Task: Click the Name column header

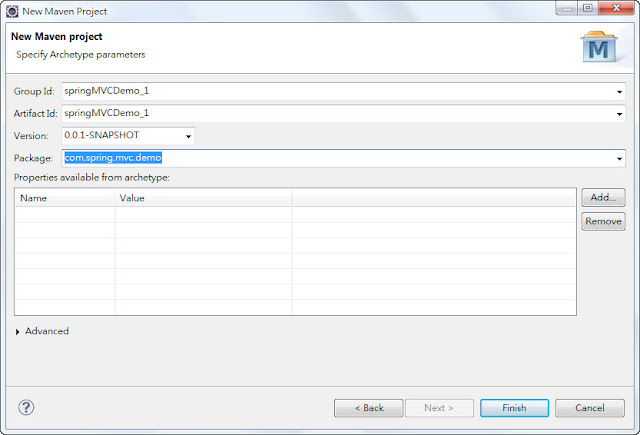Action: [x=65, y=198]
